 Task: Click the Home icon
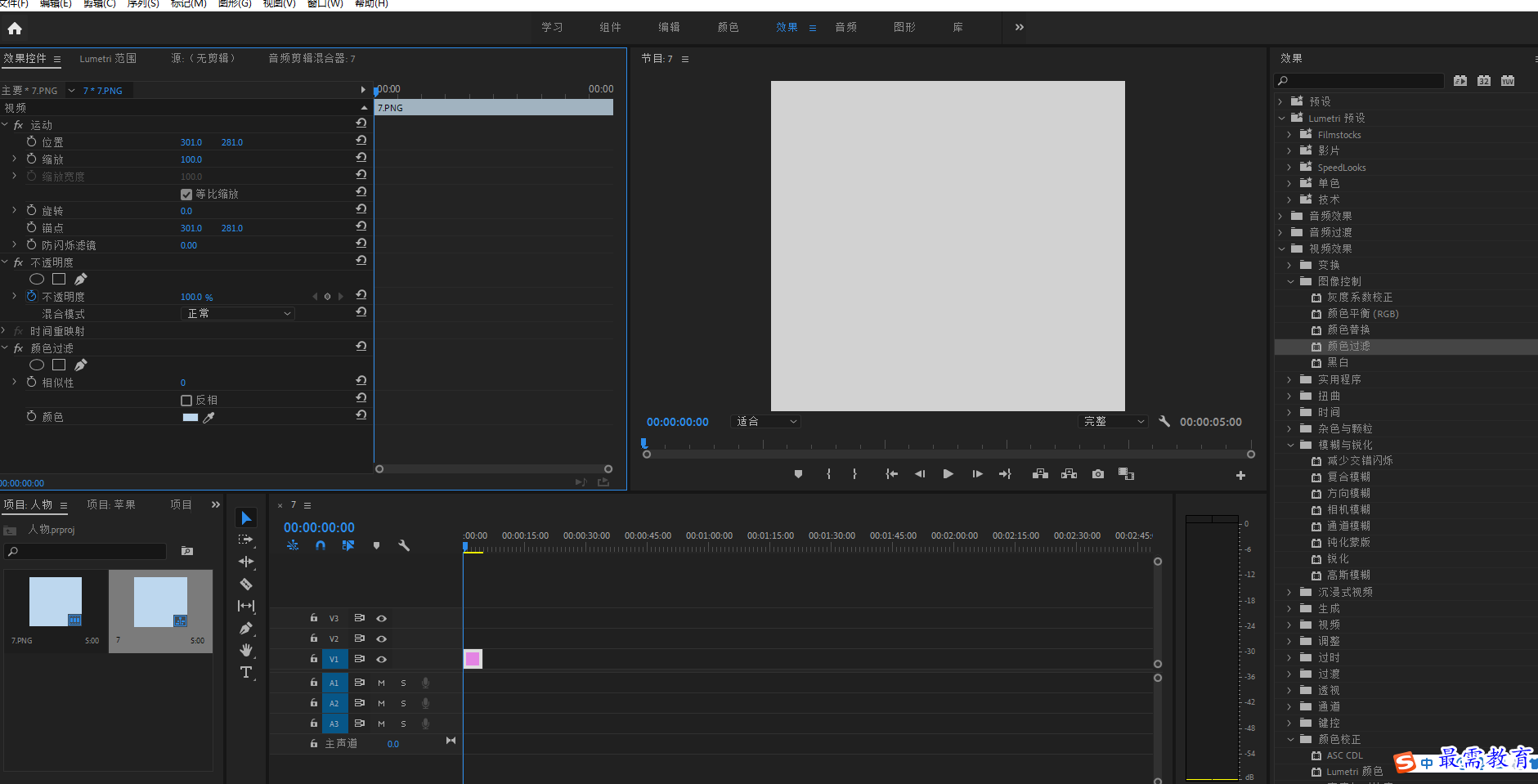pyautogui.click(x=15, y=29)
